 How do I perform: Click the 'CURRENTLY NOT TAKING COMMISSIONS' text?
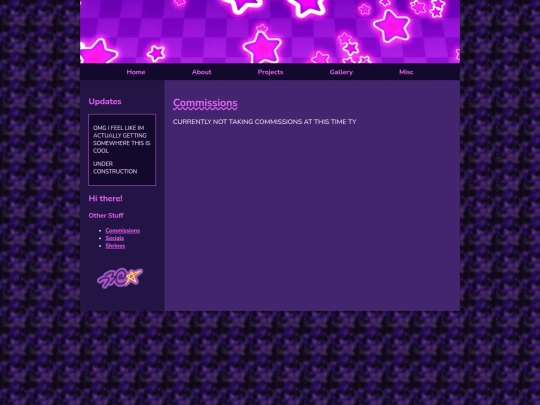[264, 122]
